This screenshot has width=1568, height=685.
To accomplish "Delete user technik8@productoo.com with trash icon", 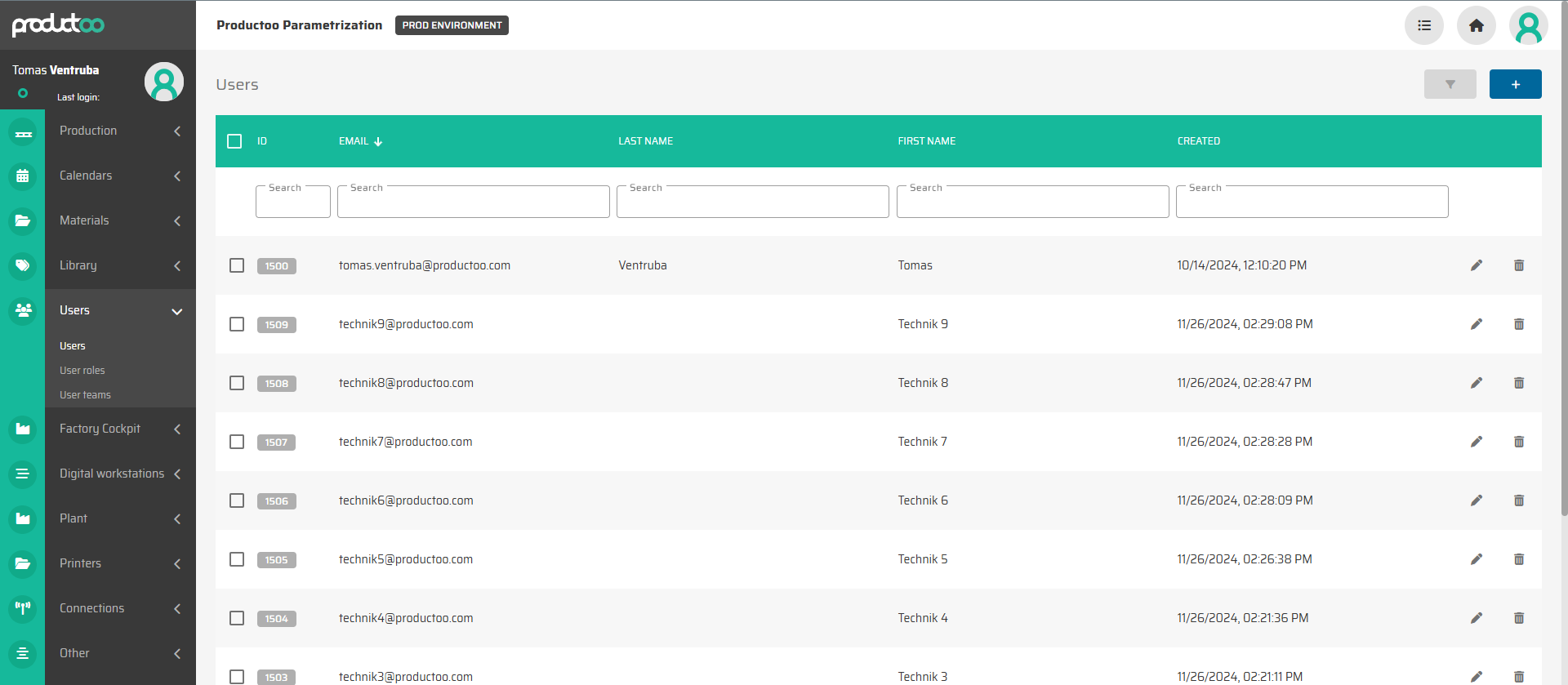I will (1518, 383).
